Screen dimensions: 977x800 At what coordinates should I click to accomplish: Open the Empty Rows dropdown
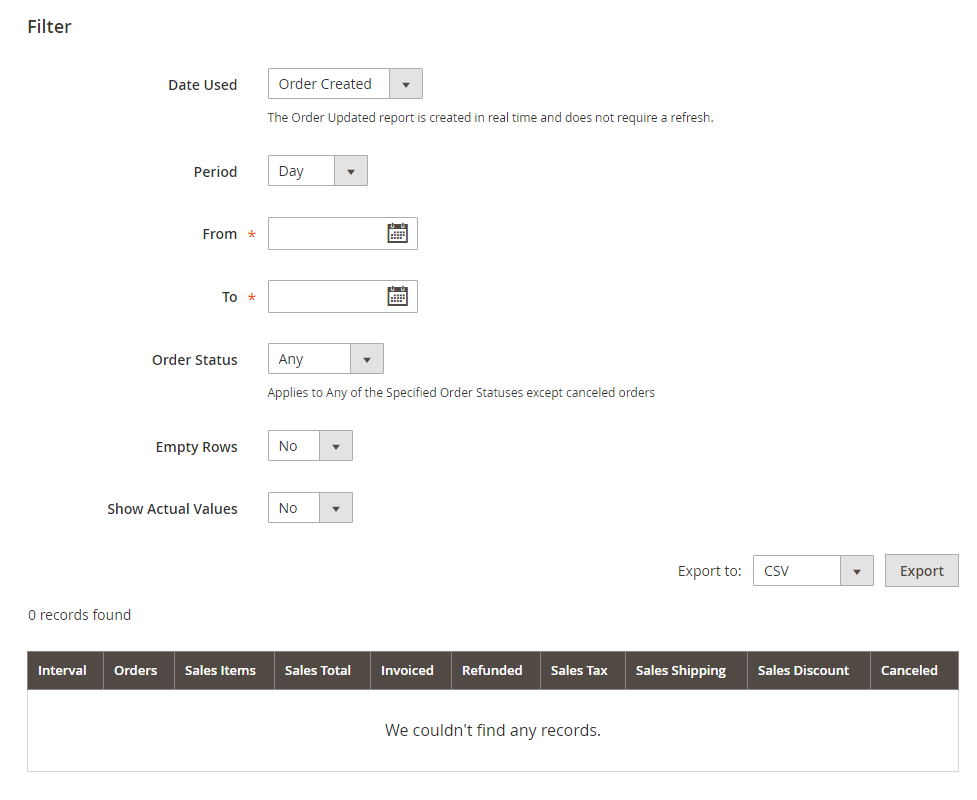coord(310,446)
